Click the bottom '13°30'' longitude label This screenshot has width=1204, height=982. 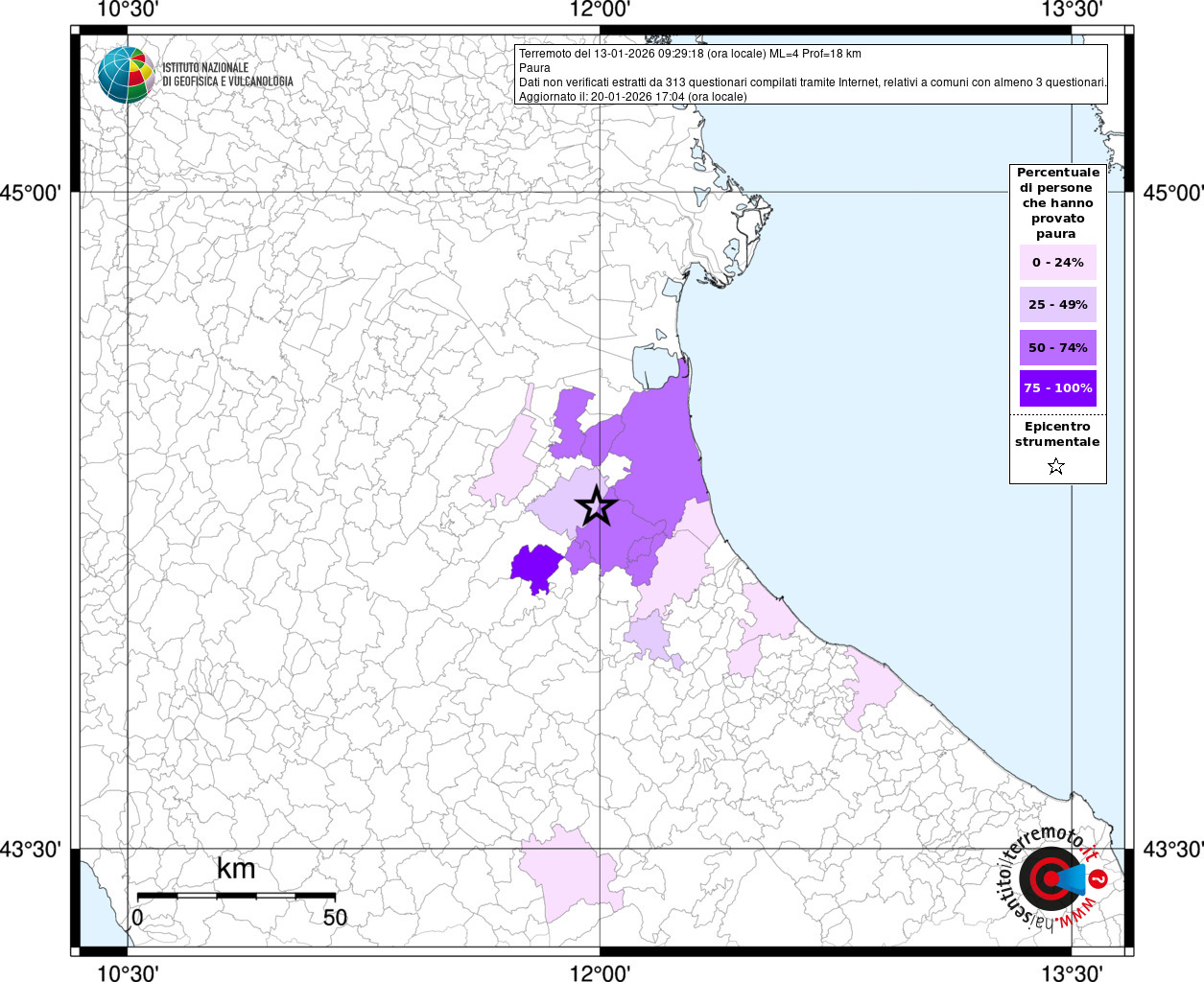click(x=1072, y=972)
